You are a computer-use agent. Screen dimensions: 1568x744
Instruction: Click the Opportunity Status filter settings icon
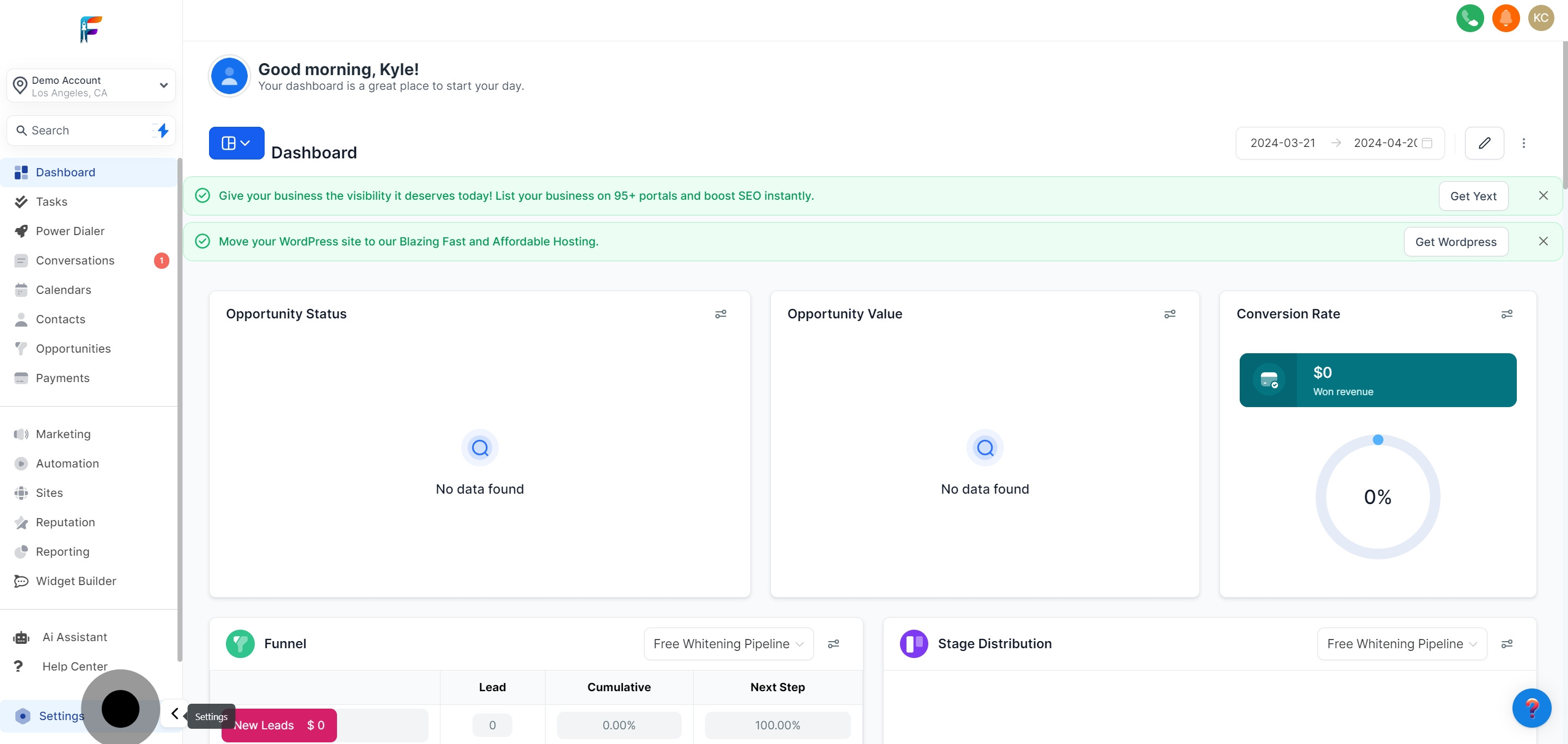pyautogui.click(x=720, y=314)
